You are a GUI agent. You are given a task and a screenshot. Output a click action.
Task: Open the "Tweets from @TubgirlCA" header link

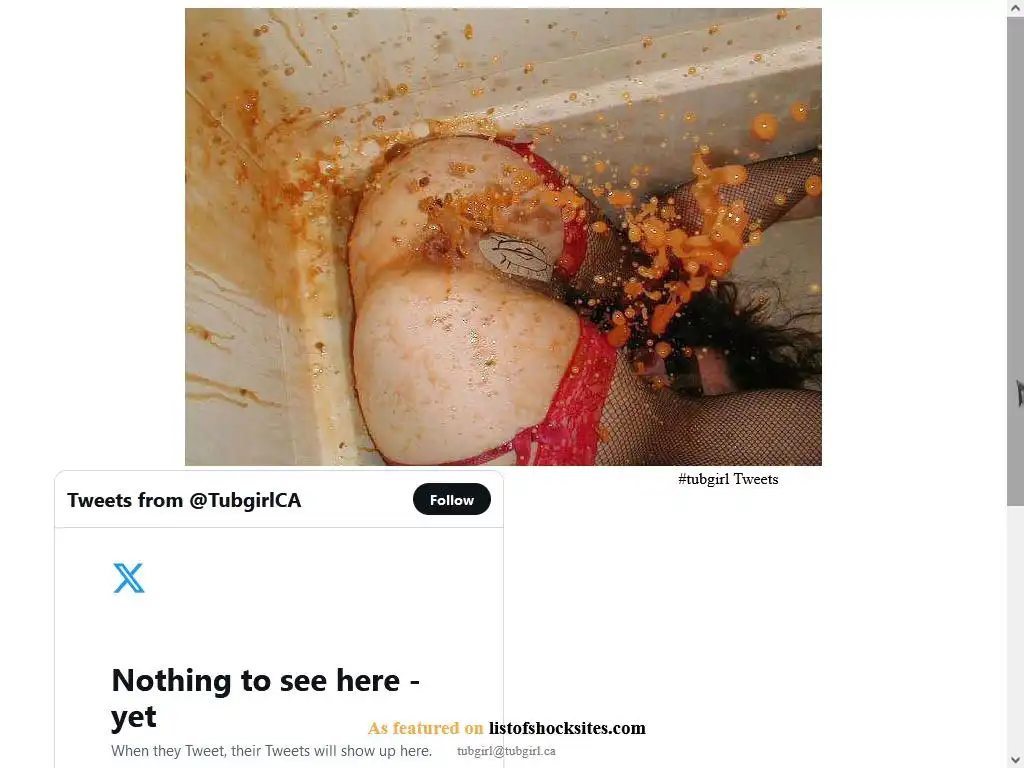[184, 500]
